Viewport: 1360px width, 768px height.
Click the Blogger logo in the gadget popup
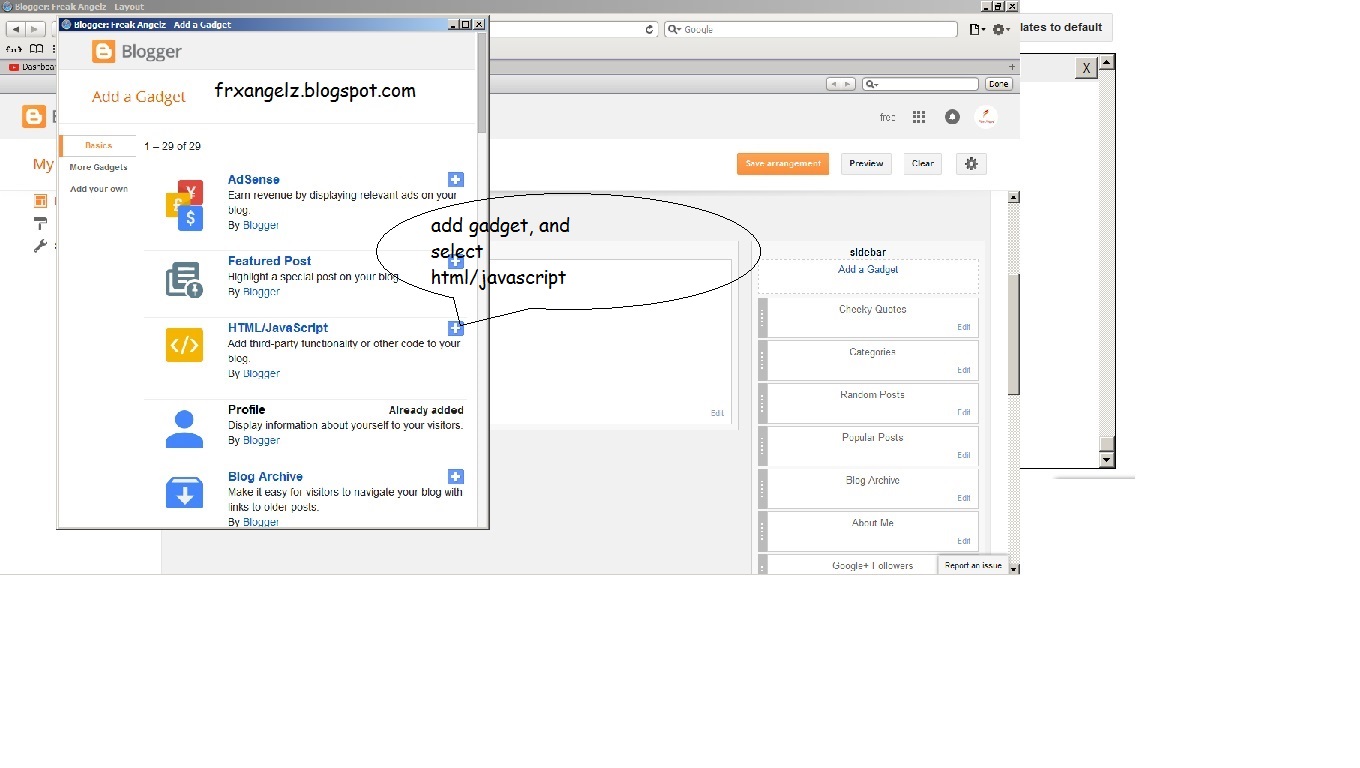click(x=137, y=51)
